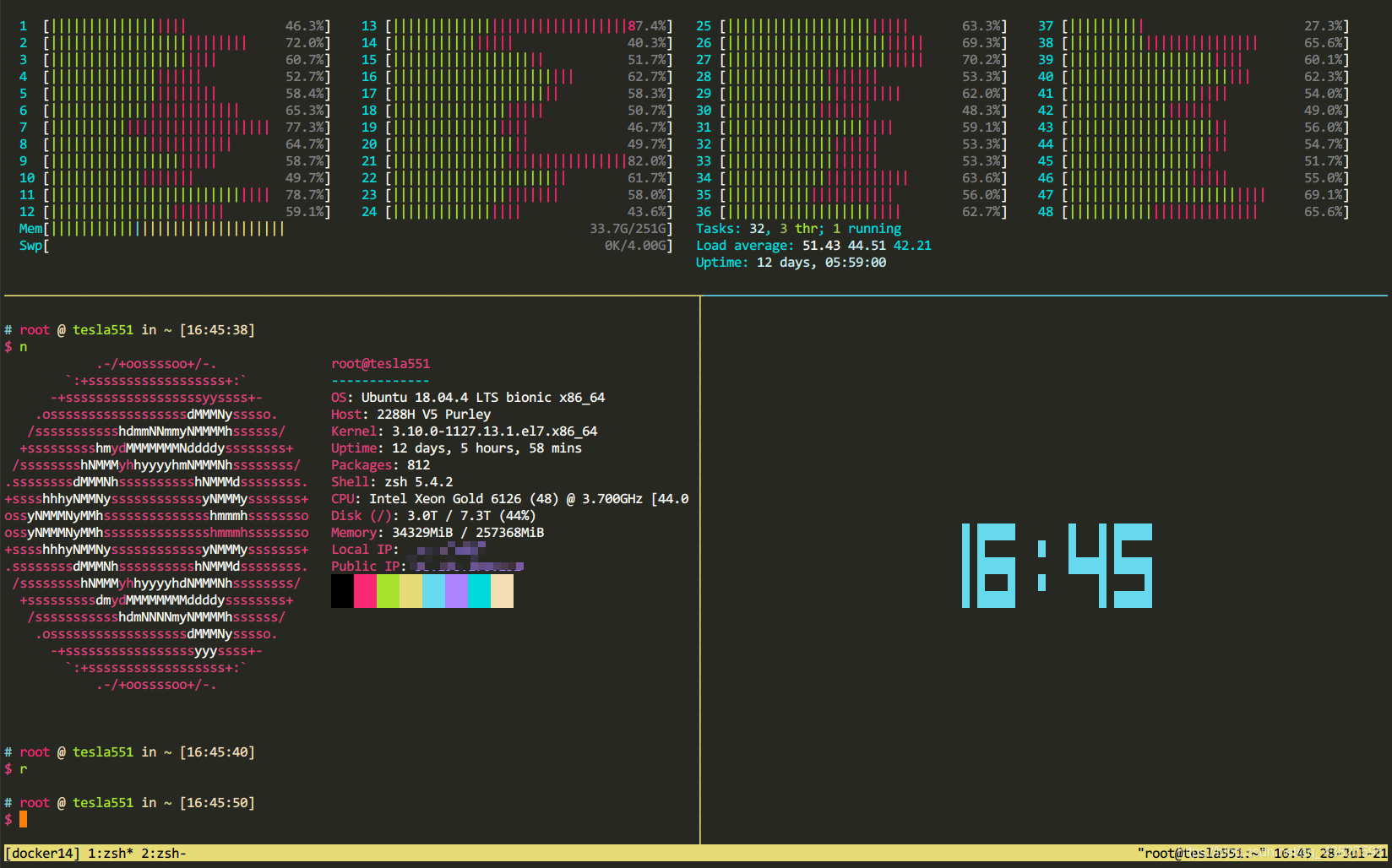Click the Kernel: 3.10.0-1127 line
Image resolution: width=1392 pixels, height=868 pixels.
coord(464,431)
